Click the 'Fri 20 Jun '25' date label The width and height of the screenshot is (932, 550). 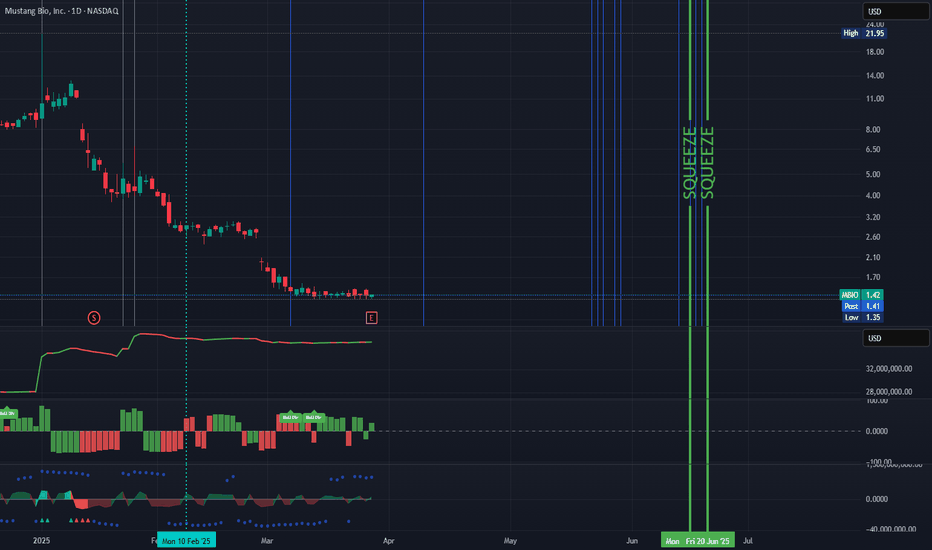point(707,540)
